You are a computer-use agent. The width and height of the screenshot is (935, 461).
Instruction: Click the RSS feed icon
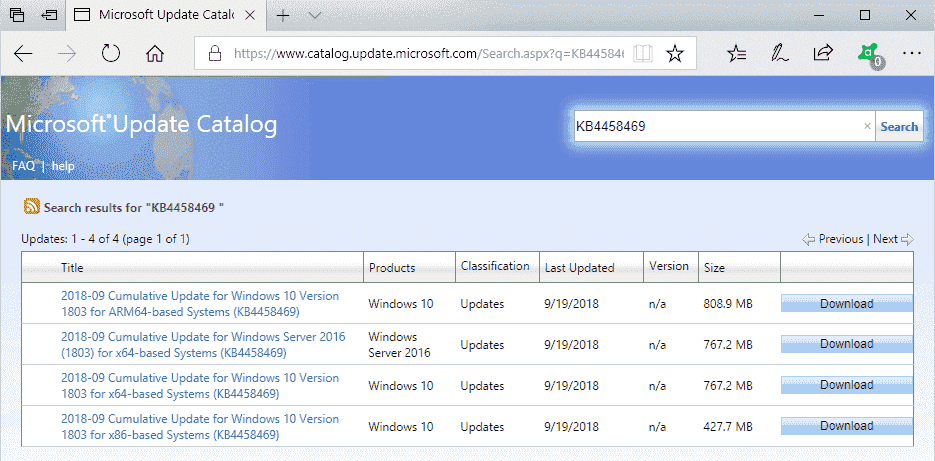point(32,206)
